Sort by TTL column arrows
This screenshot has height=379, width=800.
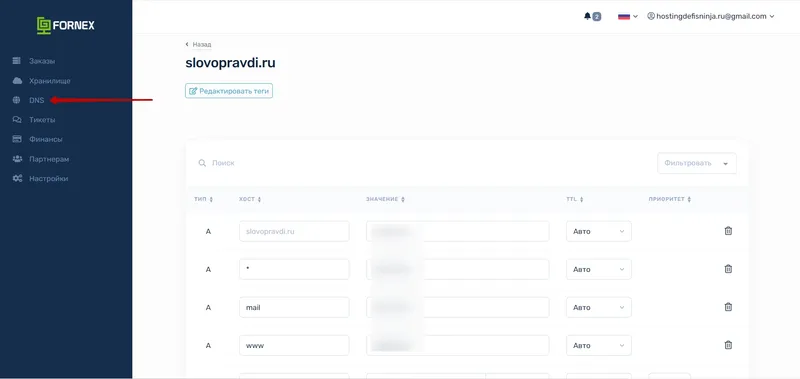pos(581,199)
